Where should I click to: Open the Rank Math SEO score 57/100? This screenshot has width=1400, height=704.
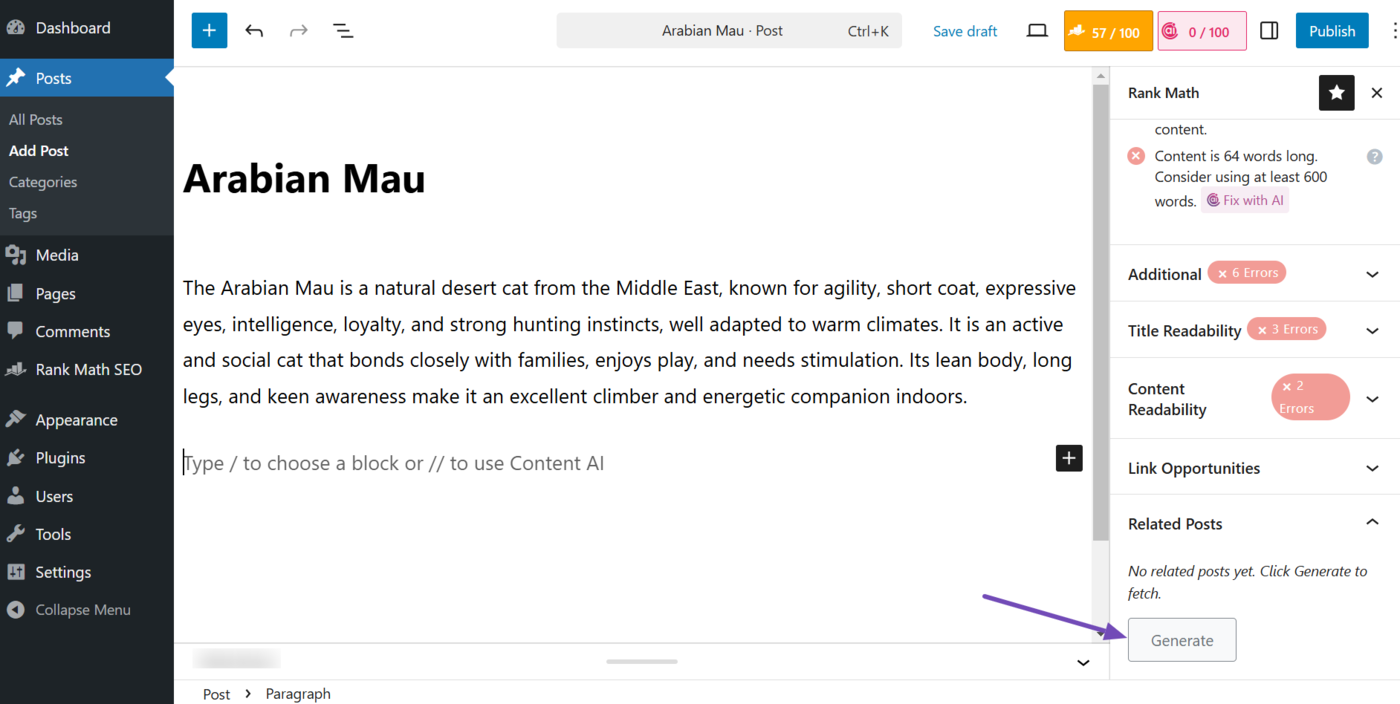pyautogui.click(x=1107, y=31)
